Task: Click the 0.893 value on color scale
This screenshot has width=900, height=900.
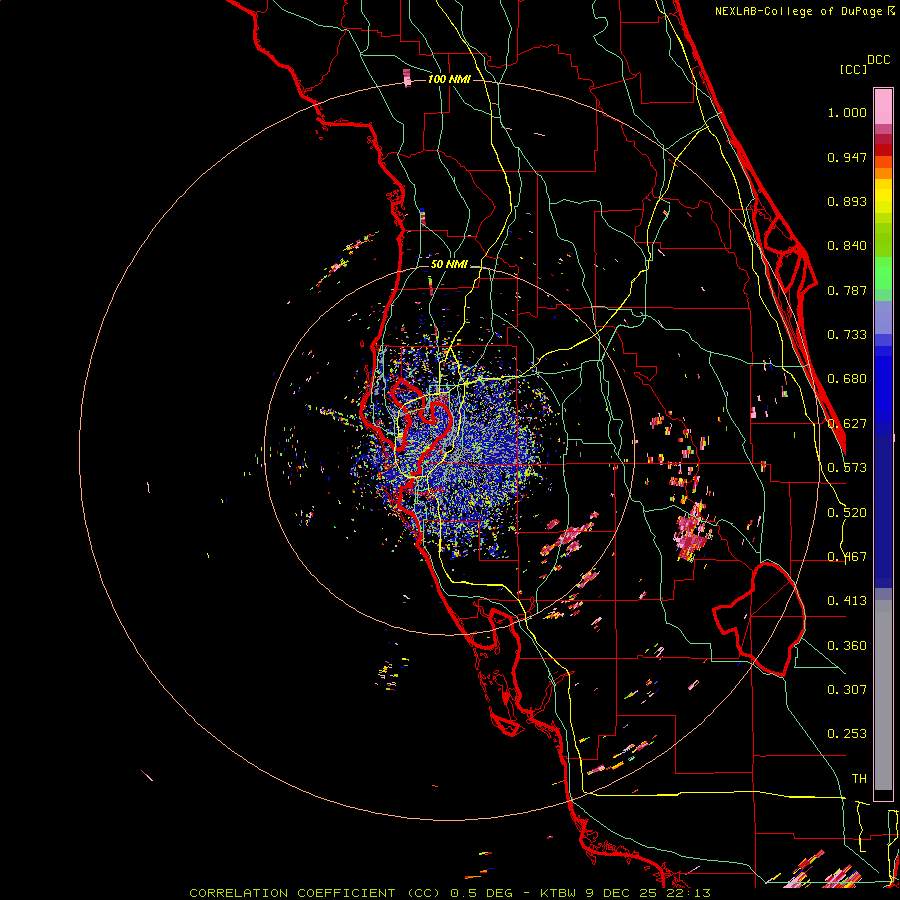Action: click(847, 201)
